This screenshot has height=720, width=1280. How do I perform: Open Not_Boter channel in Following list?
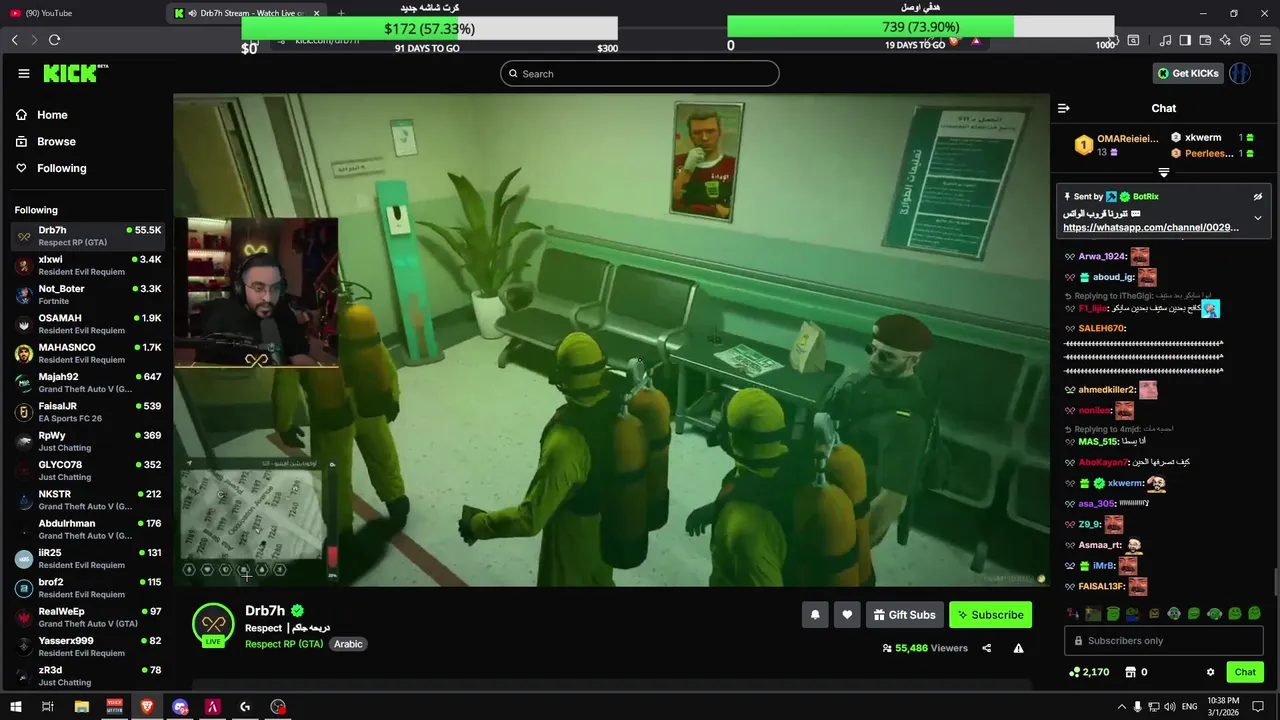(x=88, y=294)
